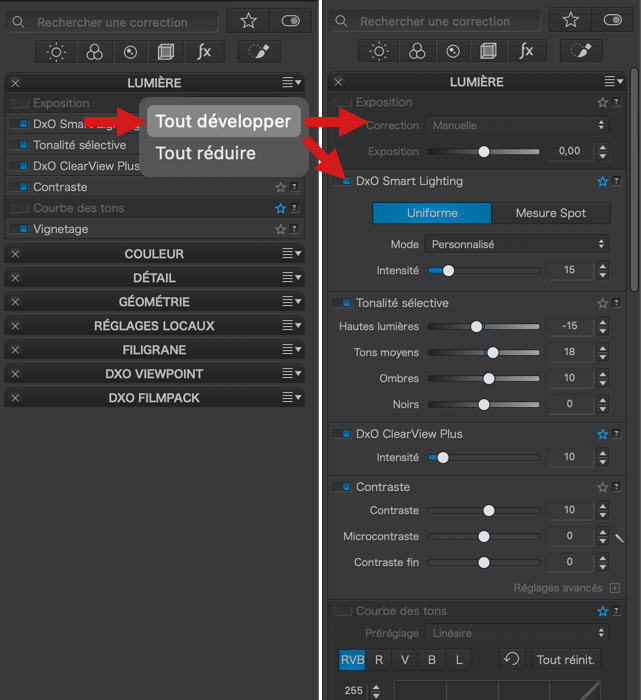The width and height of the screenshot is (641, 700).
Task: Toggle Vignetage correction in left panel
Action: point(20,229)
